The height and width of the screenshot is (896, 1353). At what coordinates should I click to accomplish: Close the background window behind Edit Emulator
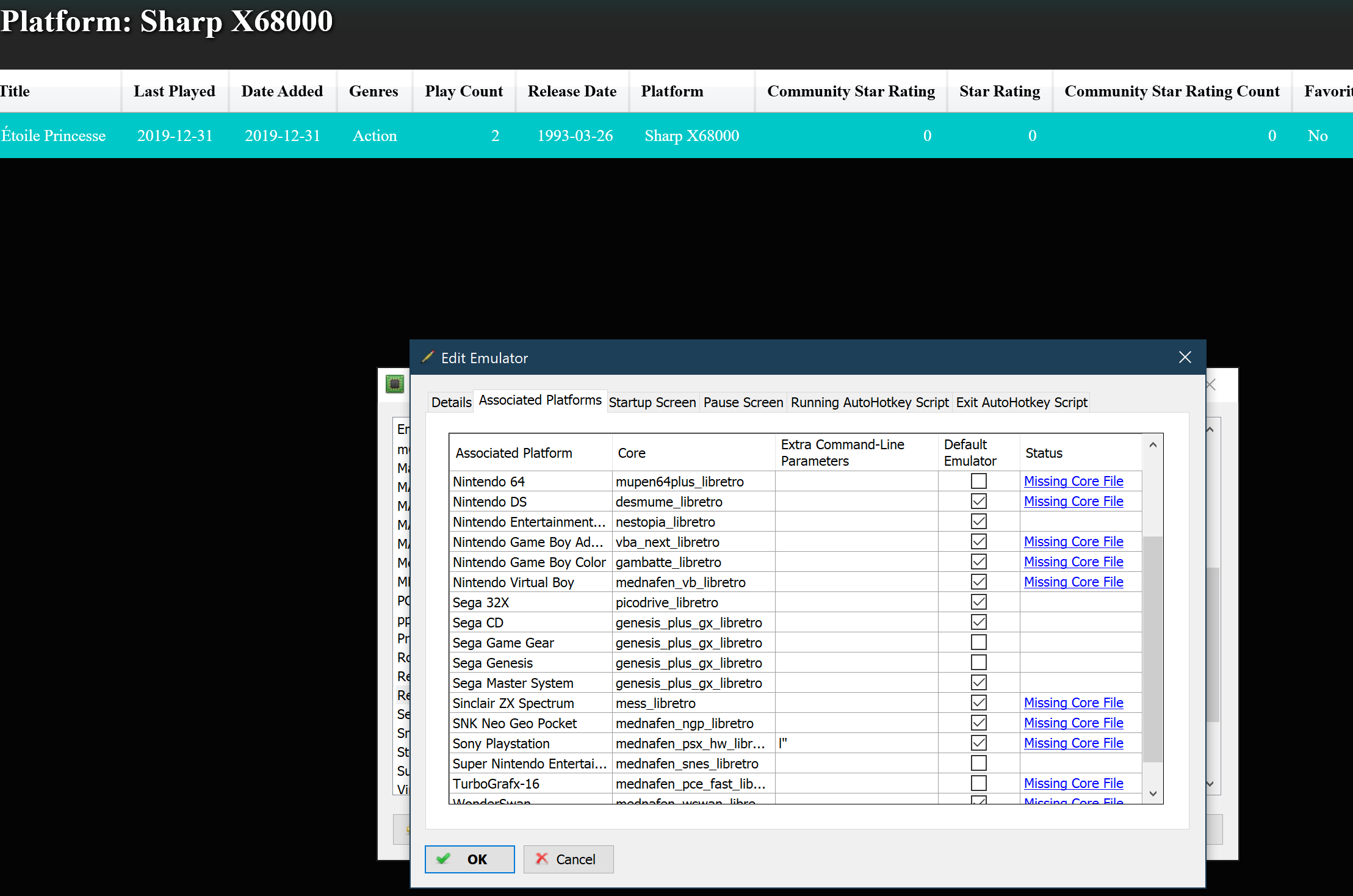pyautogui.click(x=1211, y=385)
